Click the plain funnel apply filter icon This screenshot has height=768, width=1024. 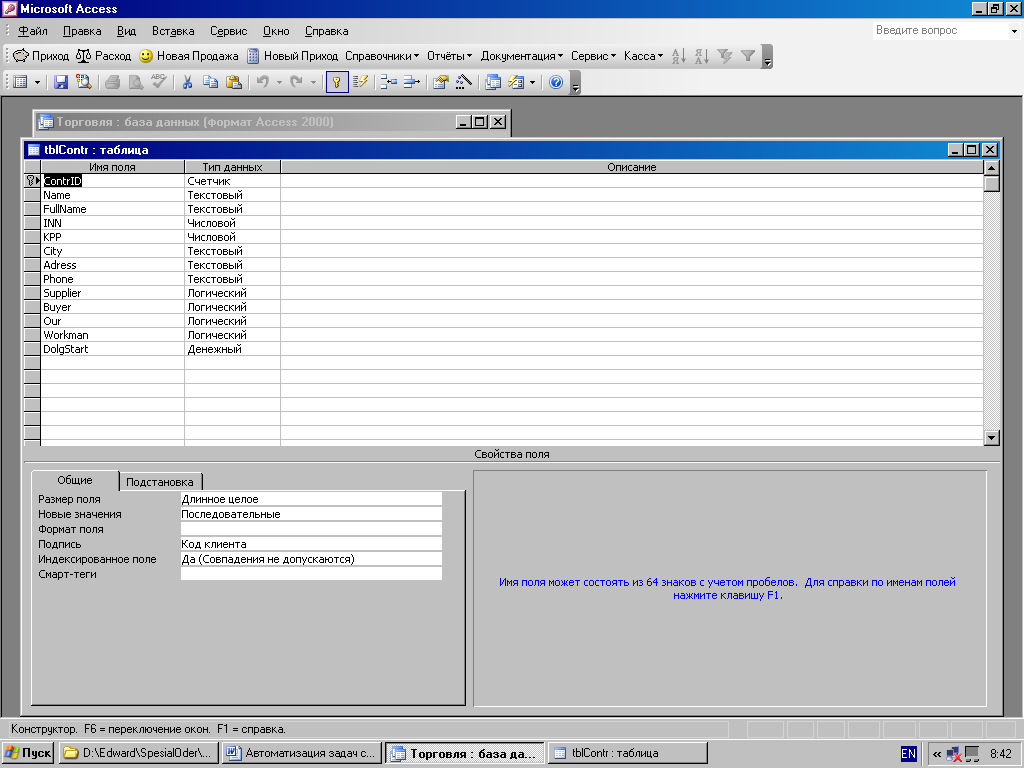coord(748,56)
